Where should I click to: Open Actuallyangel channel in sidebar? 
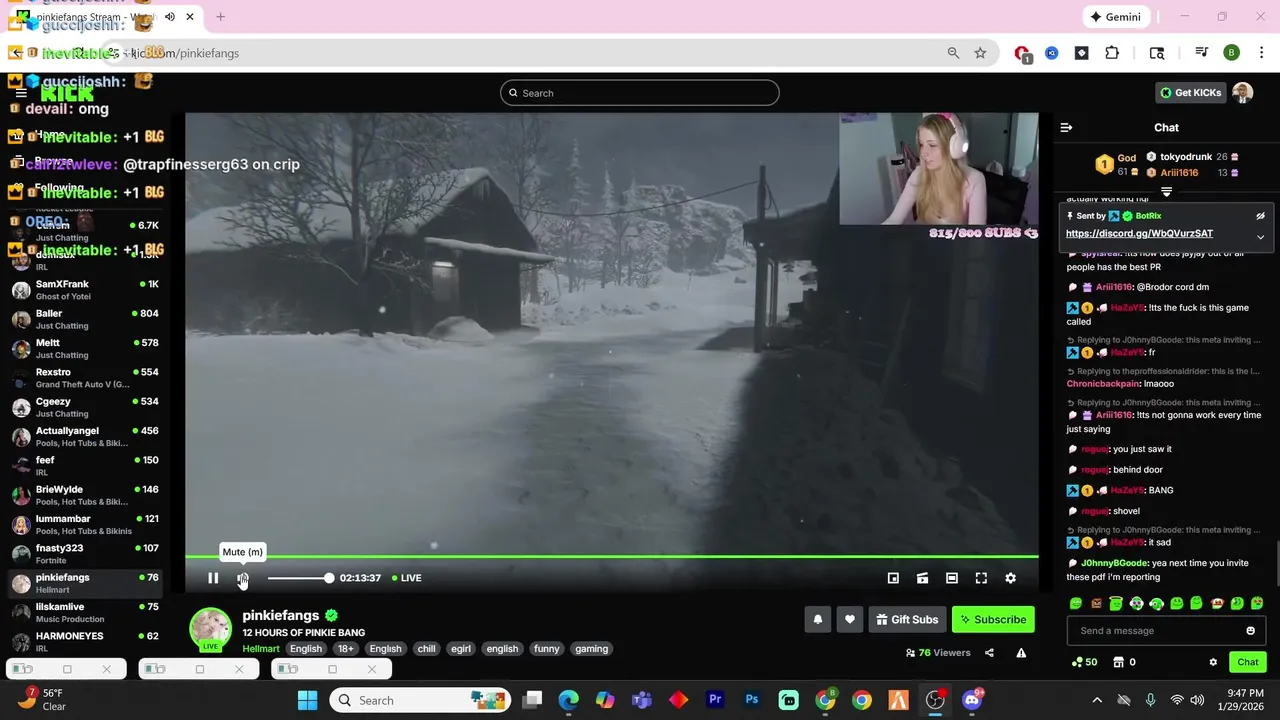click(x=85, y=437)
